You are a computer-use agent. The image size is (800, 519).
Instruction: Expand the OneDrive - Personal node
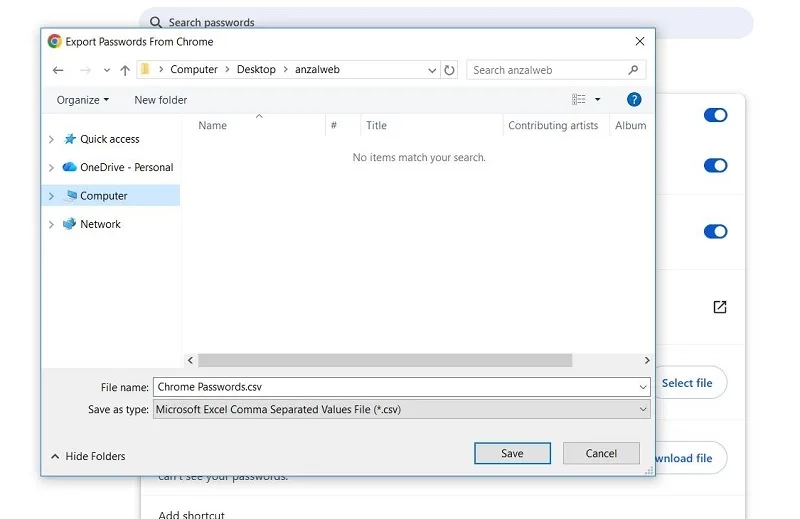[51, 167]
